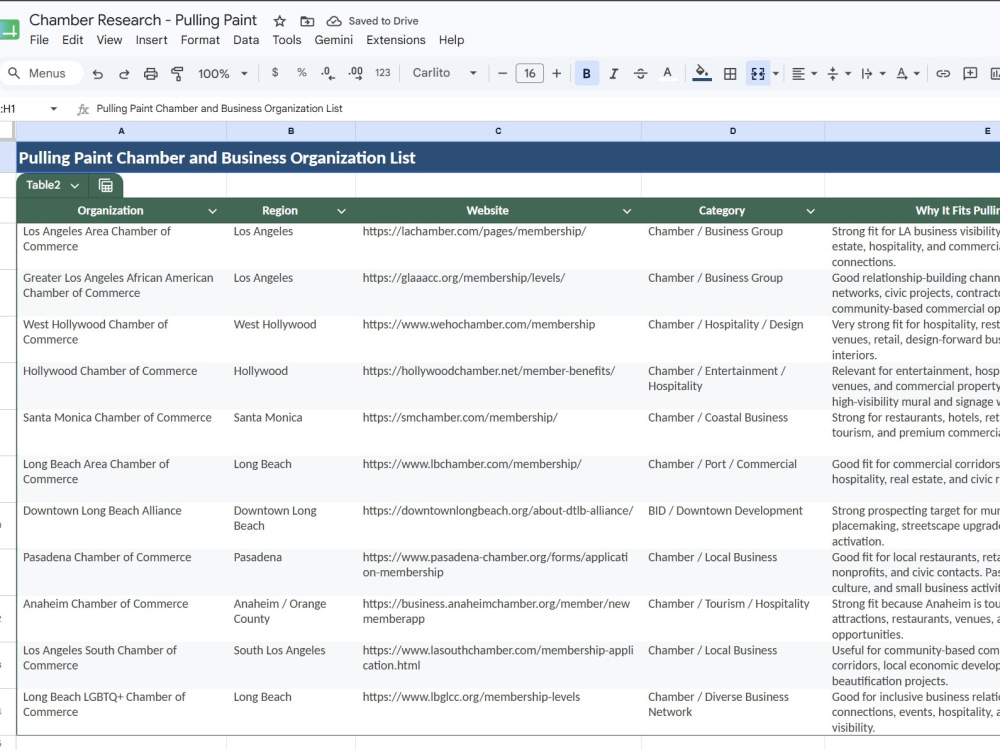Screen dimensions: 1000x750
Task: Open horizontal align dropdown
Action: click(x=804, y=74)
